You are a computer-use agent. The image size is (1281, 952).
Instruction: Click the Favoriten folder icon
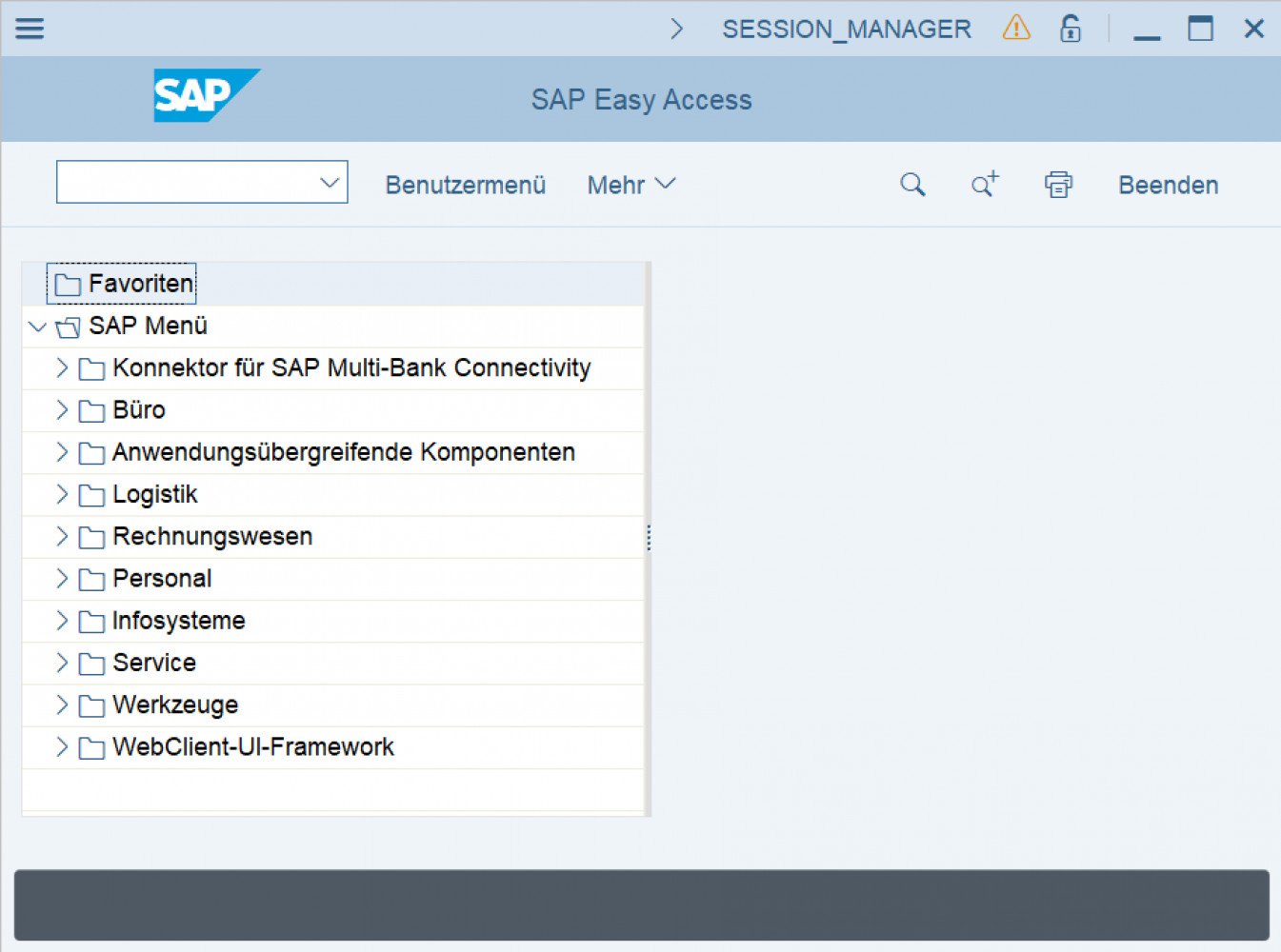click(x=68, y=285)
